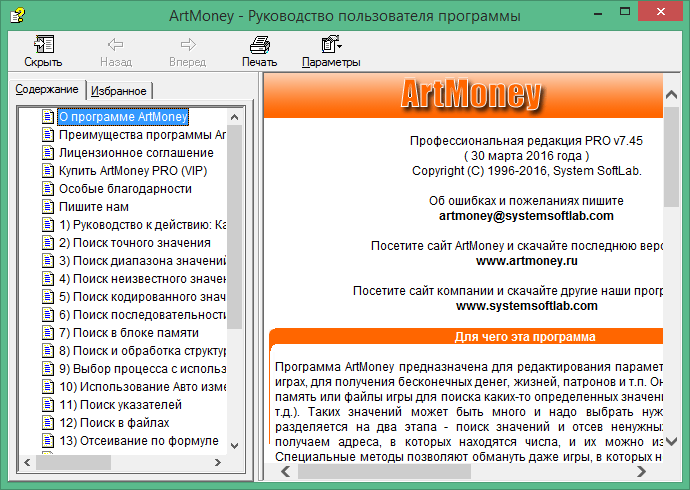Open topic 11) Поиск указателей
Viewport: 690px width, 490px height.
pyautogui.click(x=121, y=405)
